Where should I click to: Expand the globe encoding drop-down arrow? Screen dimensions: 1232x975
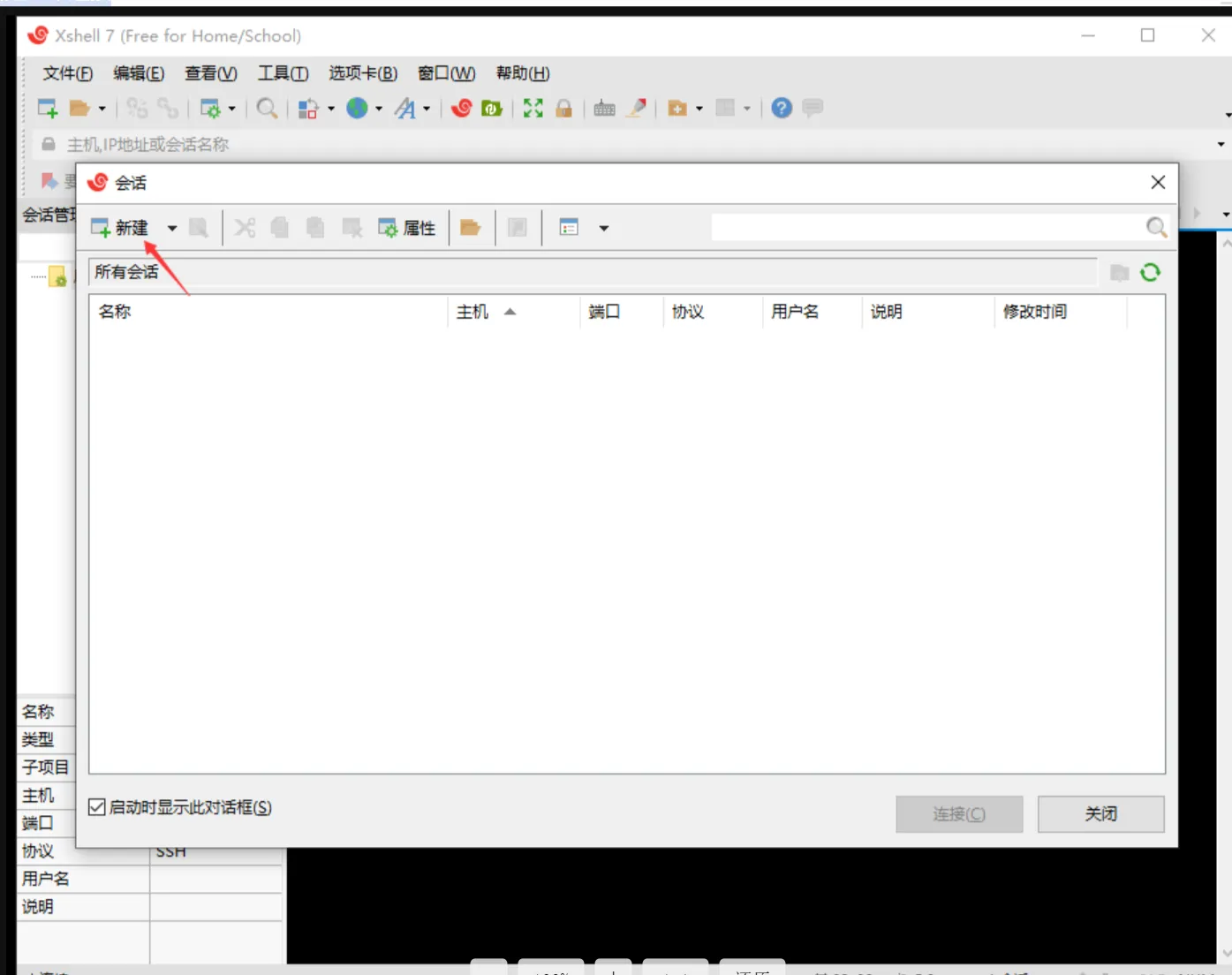click(379, 109)
